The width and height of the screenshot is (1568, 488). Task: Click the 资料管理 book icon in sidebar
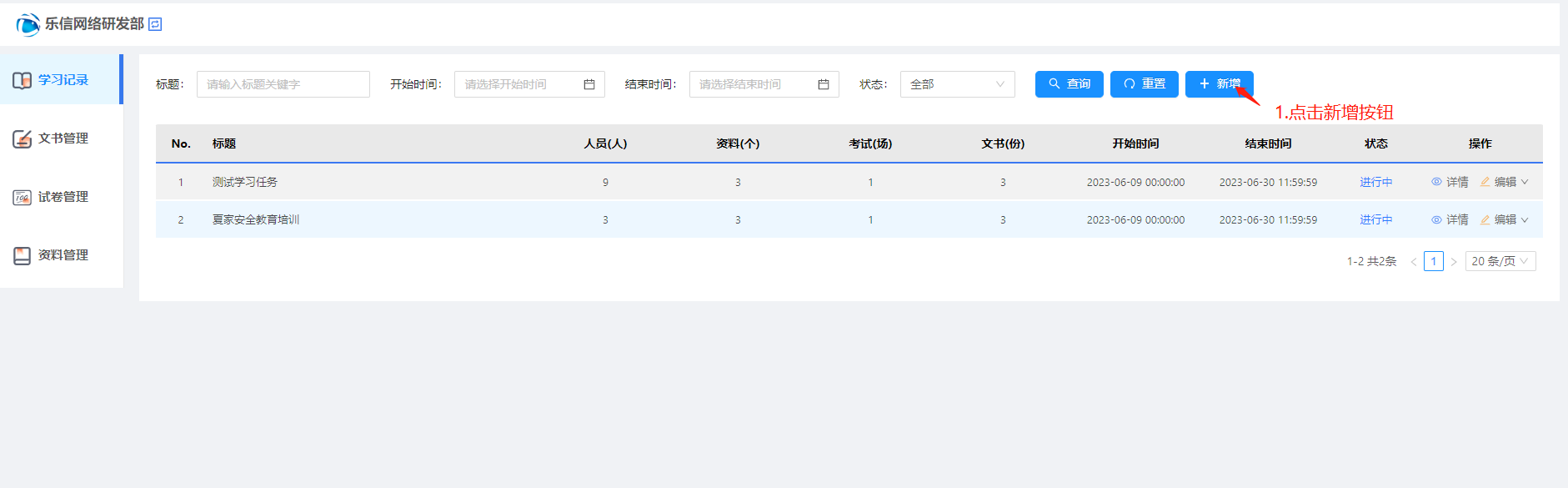point(22,255)
